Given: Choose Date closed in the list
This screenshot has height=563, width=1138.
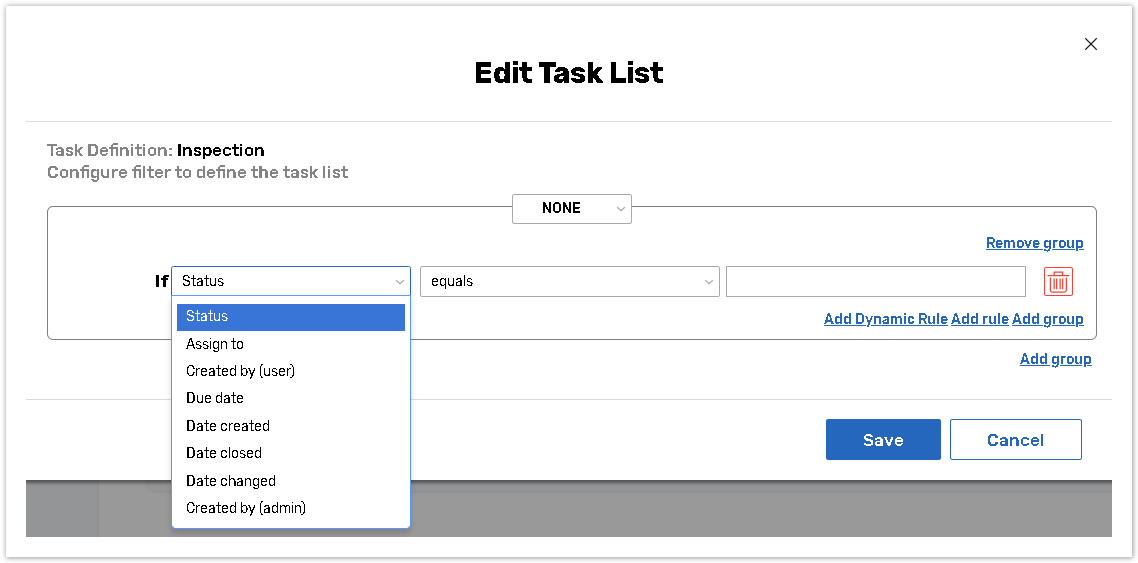Looking at the screenshot, I should pyautogui.click(x=224, y=453).
